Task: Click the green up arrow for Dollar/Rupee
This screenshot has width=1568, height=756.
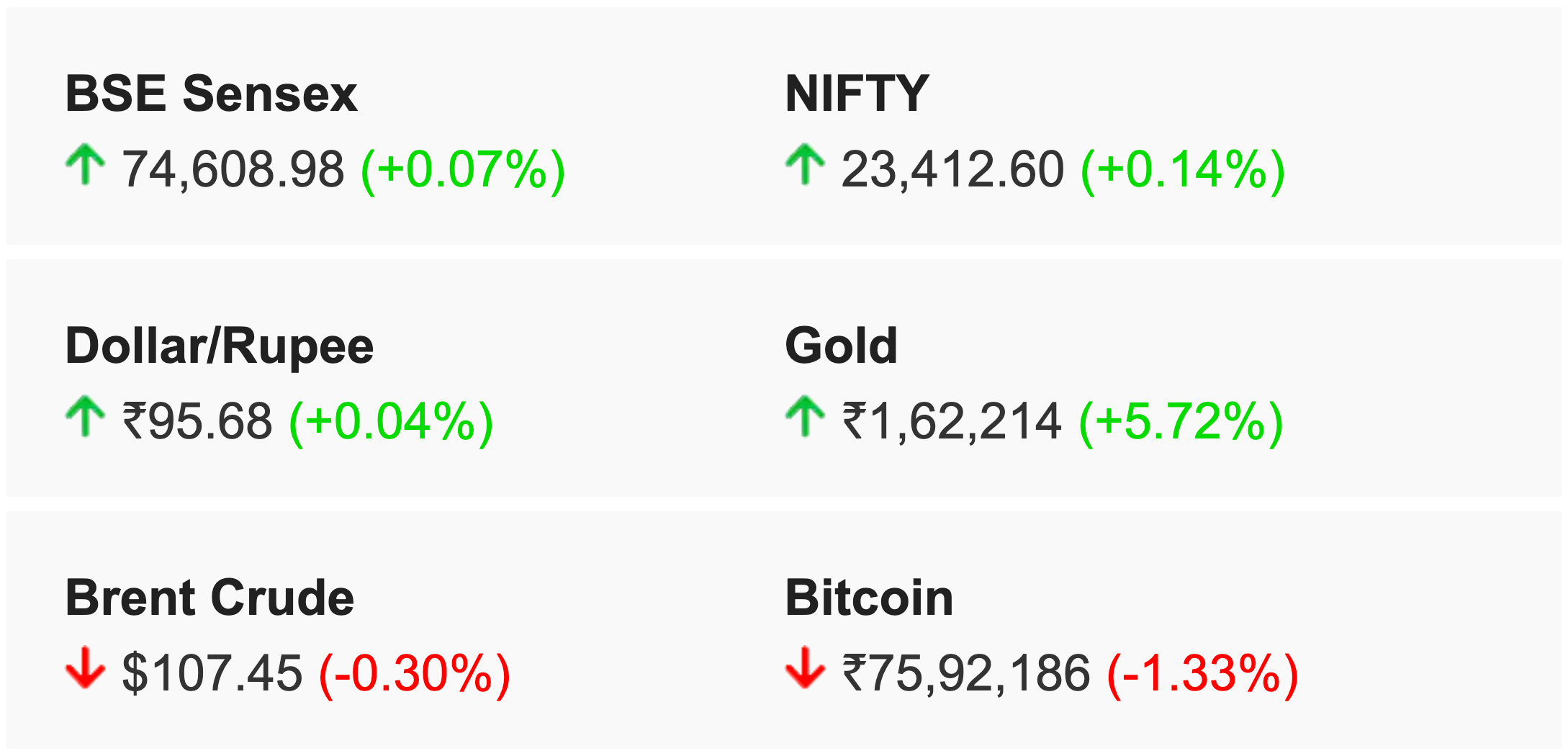Action: pos(85,416)
